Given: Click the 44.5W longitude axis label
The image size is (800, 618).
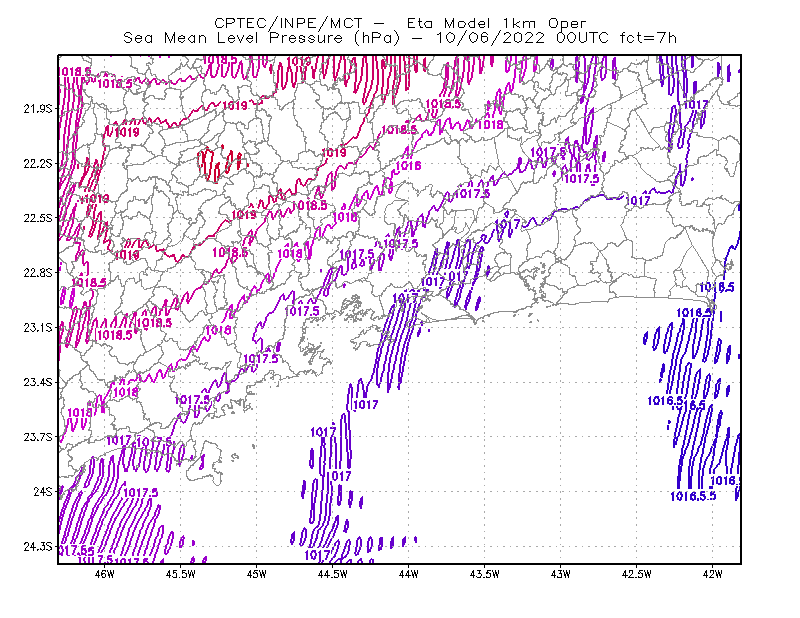Looking at the screenshot, I should [332, 574].
